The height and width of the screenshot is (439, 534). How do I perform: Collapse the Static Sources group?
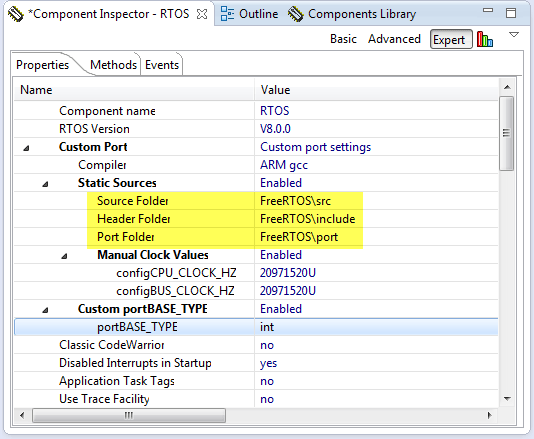tap(45, 184)
